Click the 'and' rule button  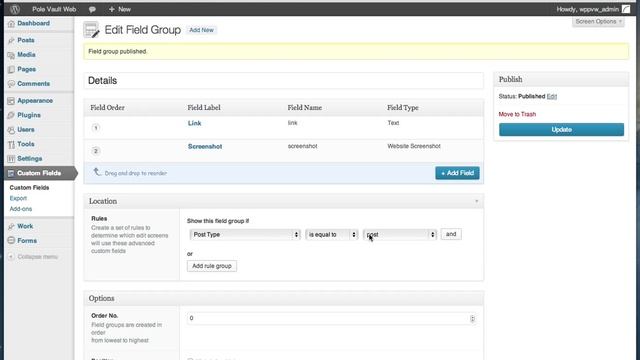click(x=451, y=234)
